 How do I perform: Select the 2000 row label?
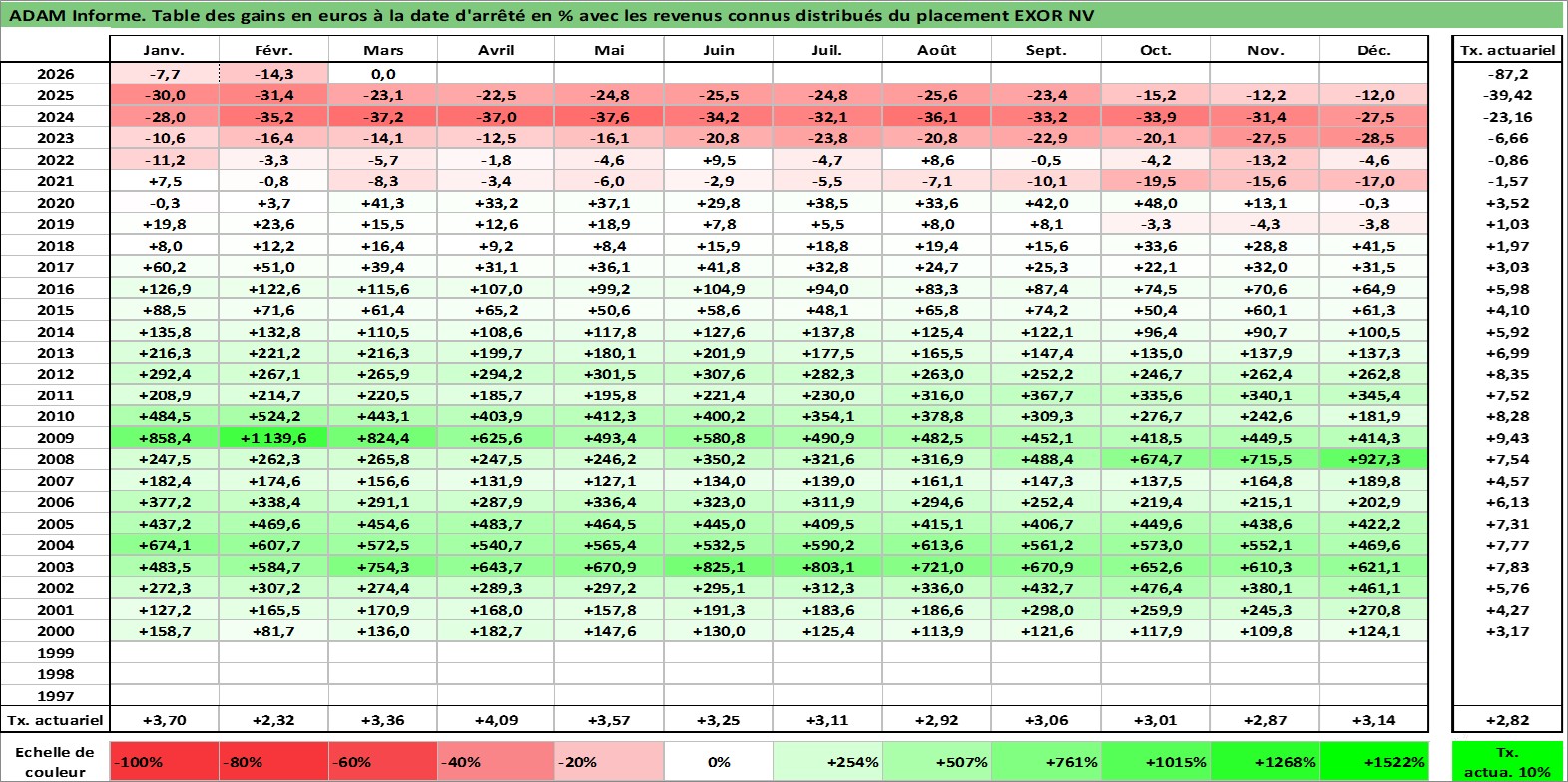(55, 631)
